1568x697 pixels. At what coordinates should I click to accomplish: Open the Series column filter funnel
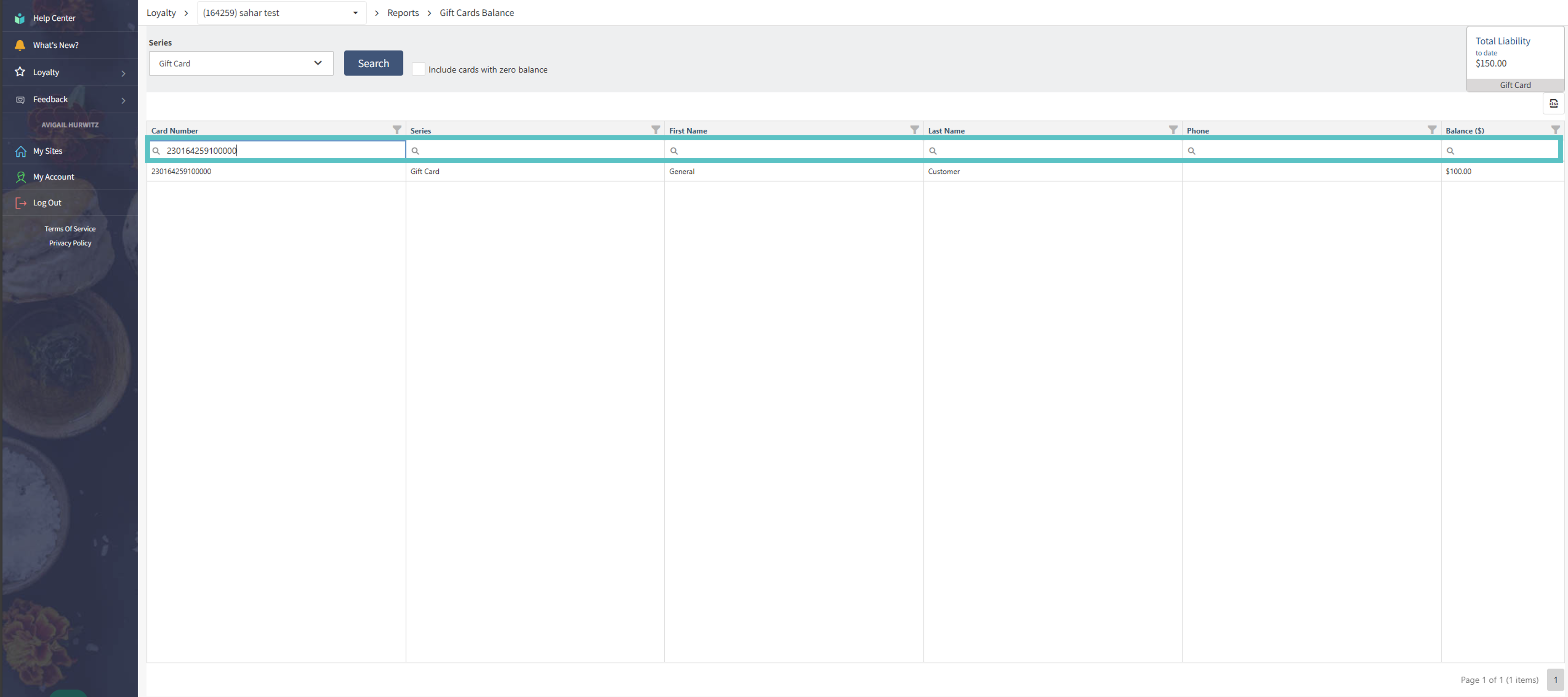coord(656,130)
